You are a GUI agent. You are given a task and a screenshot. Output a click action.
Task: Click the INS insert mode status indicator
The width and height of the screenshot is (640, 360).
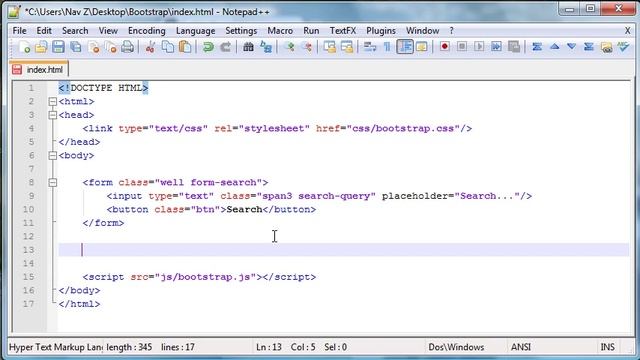pos(607,347)
